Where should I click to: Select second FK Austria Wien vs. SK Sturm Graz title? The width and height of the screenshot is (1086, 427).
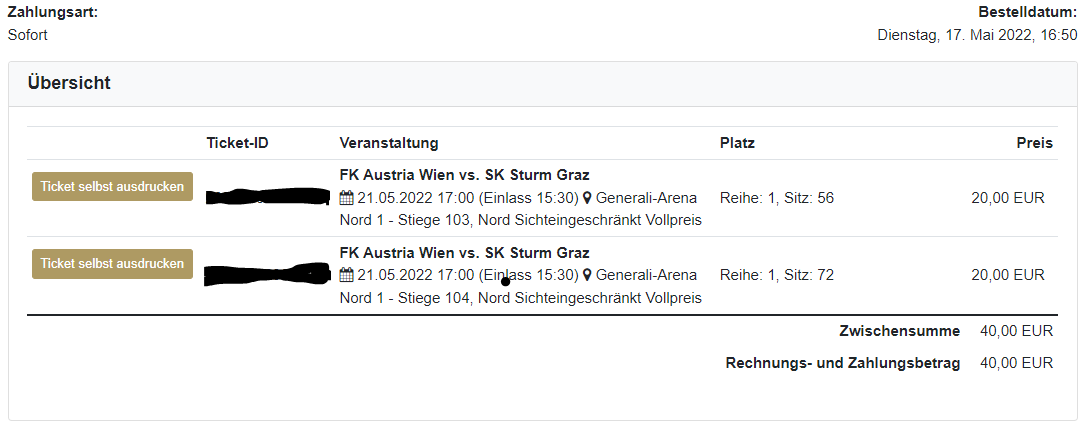pyautogui.click(x=465, y=253)
